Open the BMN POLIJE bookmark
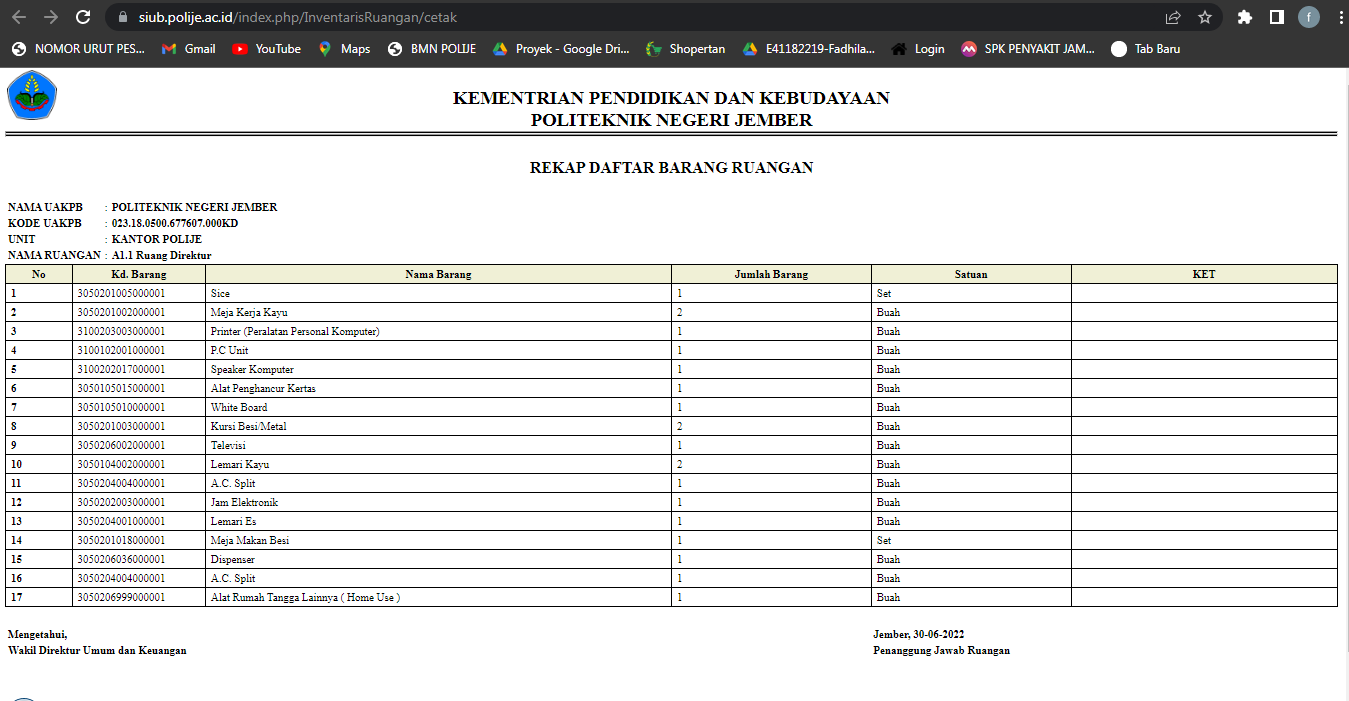The height and width of the screenshot is (701, 1349). click(x=431, y=48)
